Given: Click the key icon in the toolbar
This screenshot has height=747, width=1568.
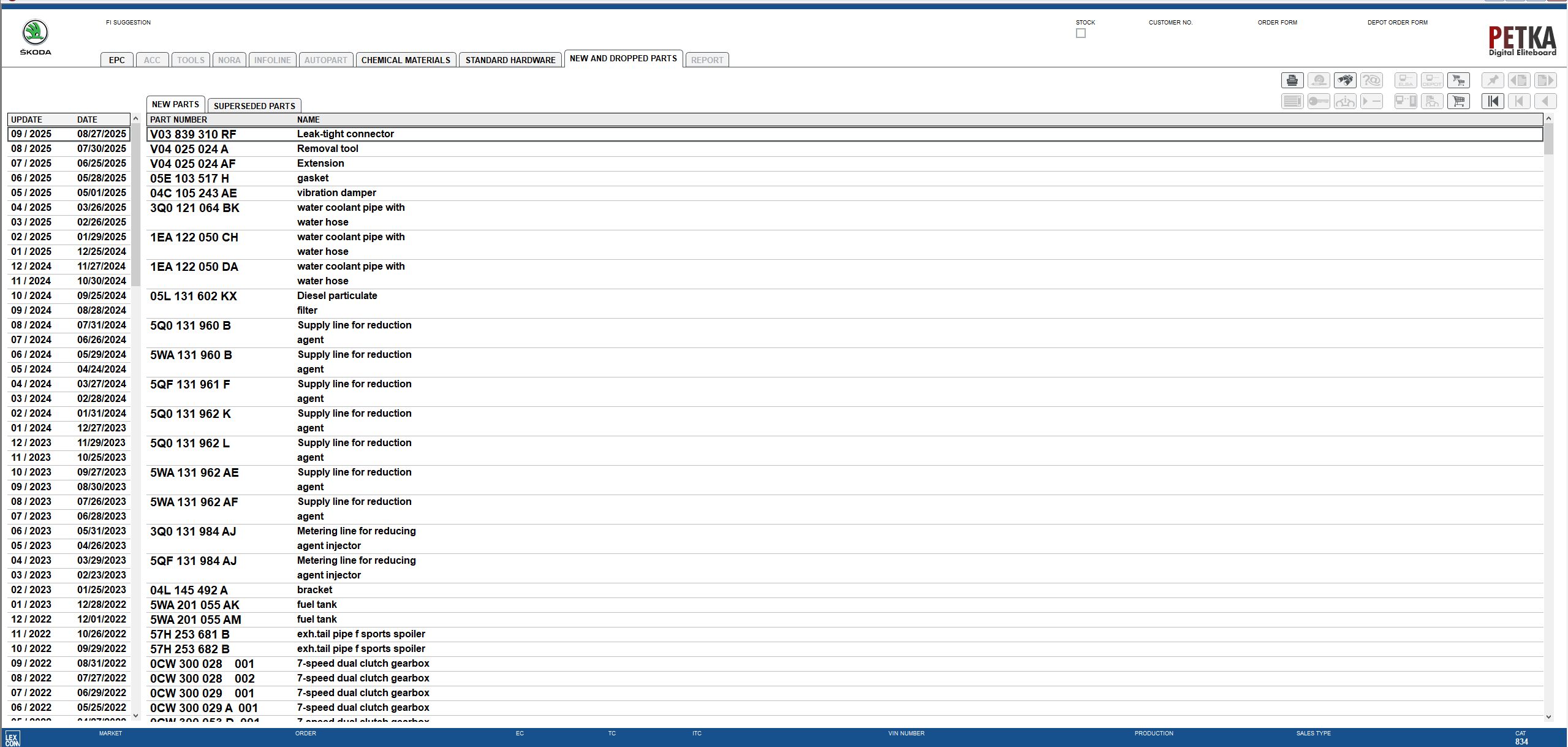Looking at the screenshot, I should click(x=1319, y=101).
